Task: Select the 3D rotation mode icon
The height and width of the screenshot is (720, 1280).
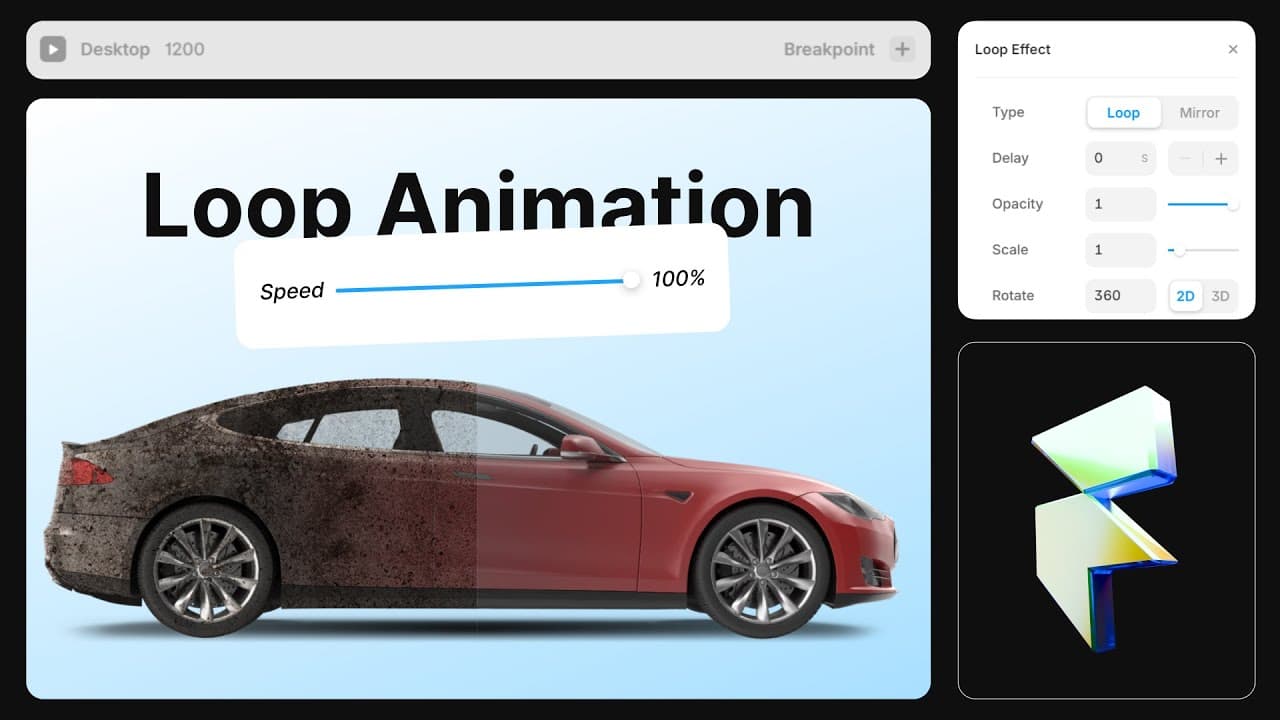Action: coord(1220,296)
